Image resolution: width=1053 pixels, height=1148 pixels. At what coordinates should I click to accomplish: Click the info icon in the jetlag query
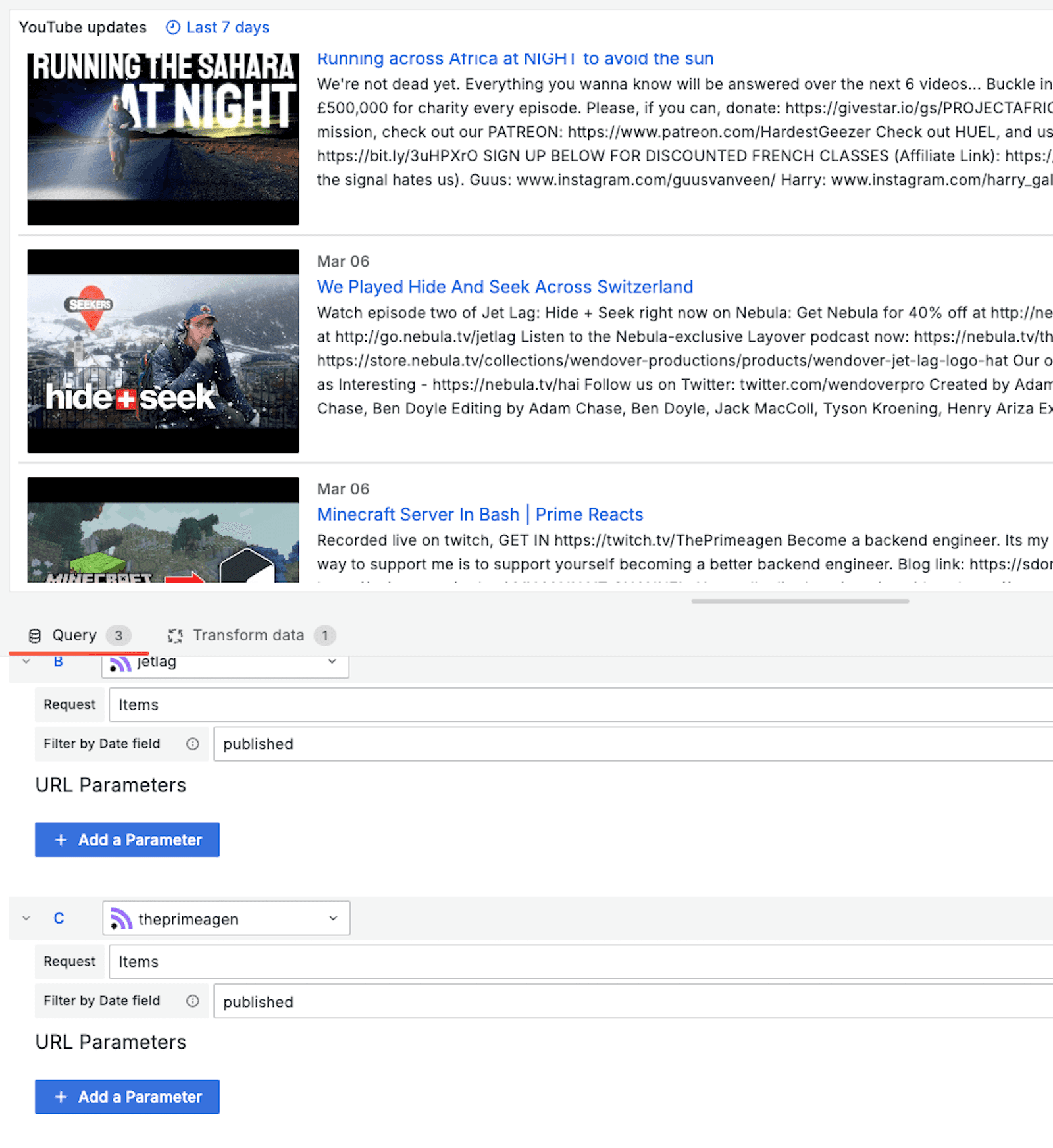click(193, 744)
